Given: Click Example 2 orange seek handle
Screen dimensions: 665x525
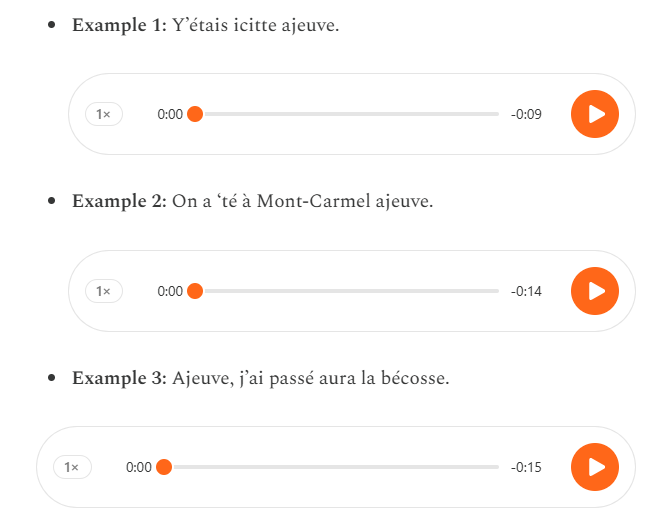Looking at the screenshot, I should click(x=195, y=291).
